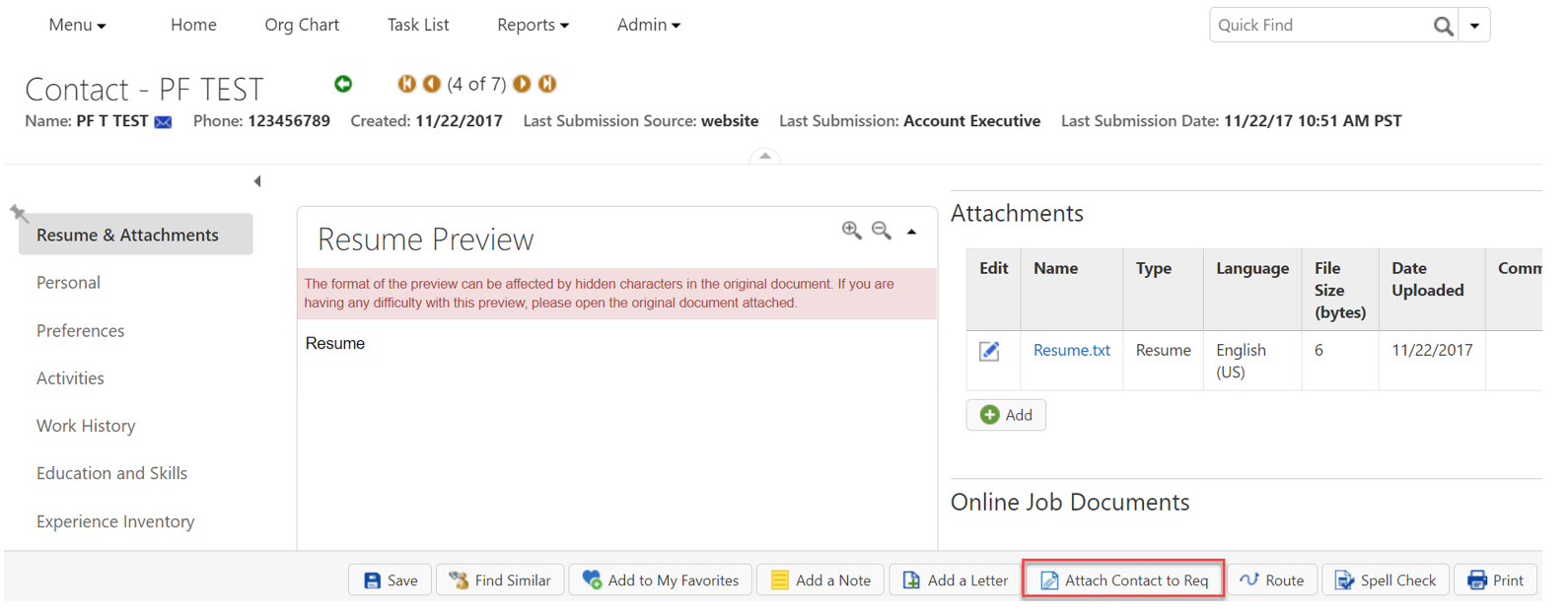Click the Add attachment button
The image size is (1568, 613).
coord(1006,415)
